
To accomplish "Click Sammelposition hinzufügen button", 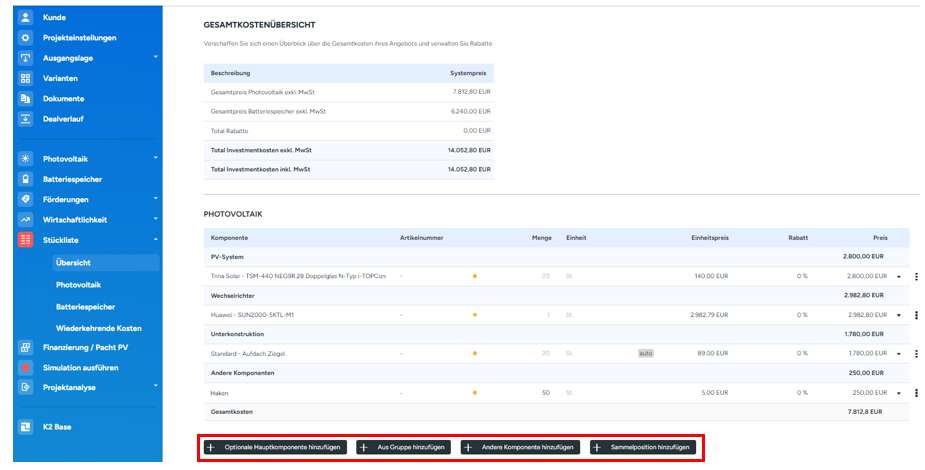I will (642, 448).
